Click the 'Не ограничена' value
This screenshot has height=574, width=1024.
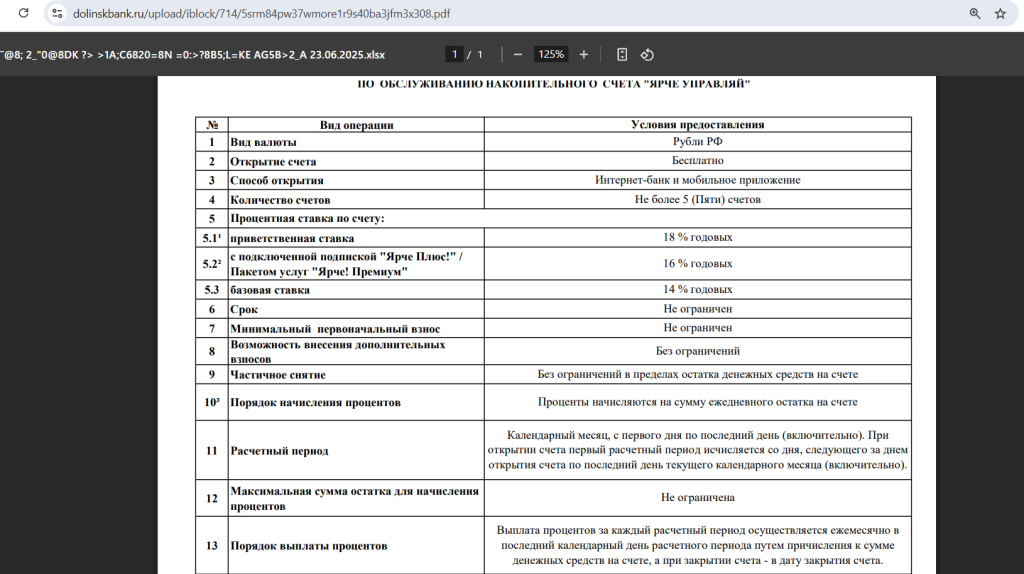click(x=697, y=498)
